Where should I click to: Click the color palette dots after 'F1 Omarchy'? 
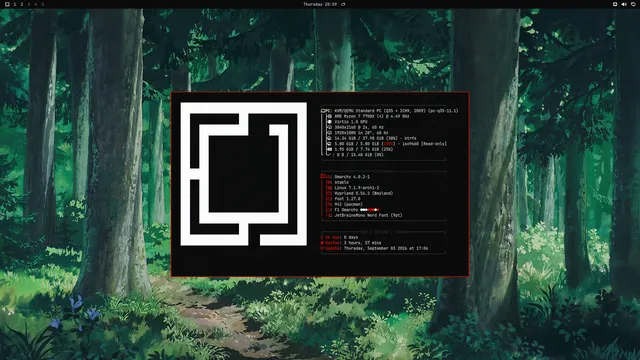(x=370, y=210)
